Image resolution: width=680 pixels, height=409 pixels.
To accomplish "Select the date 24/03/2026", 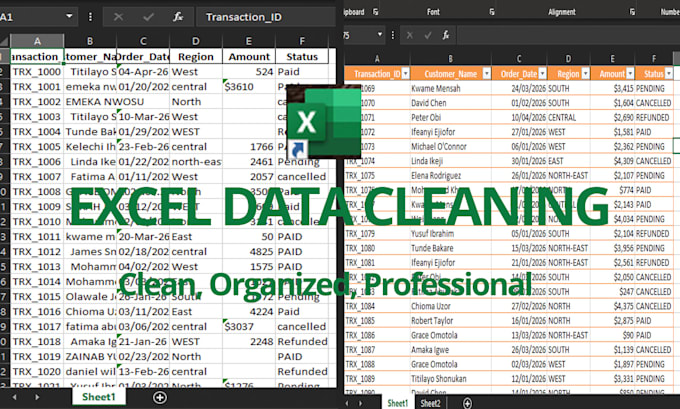I will 519,88.
